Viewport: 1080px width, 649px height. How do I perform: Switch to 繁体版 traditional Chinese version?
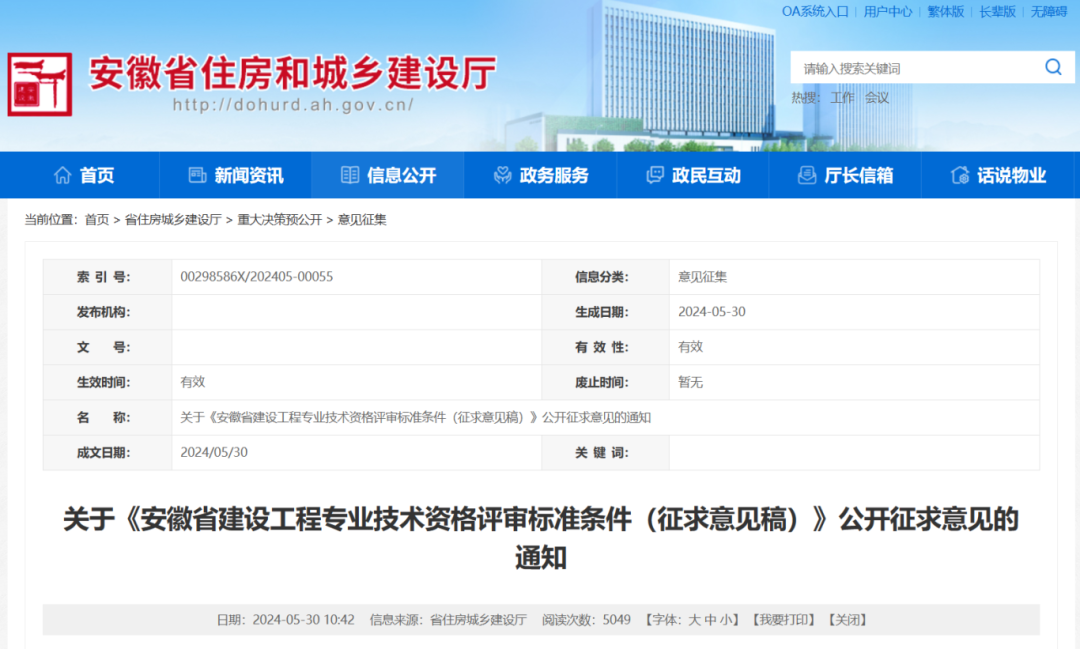click(944, 13)
